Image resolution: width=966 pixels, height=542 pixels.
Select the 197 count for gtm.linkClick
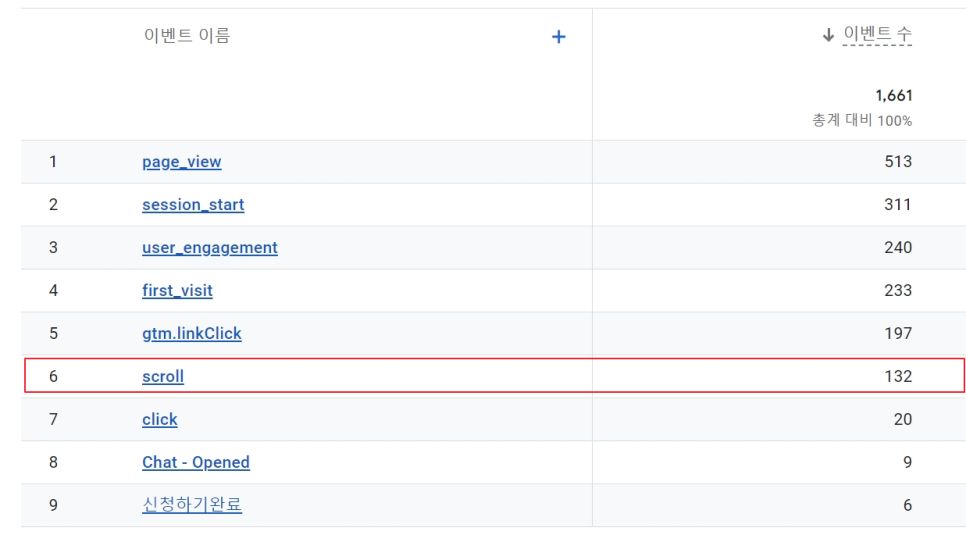click(898, 333)
